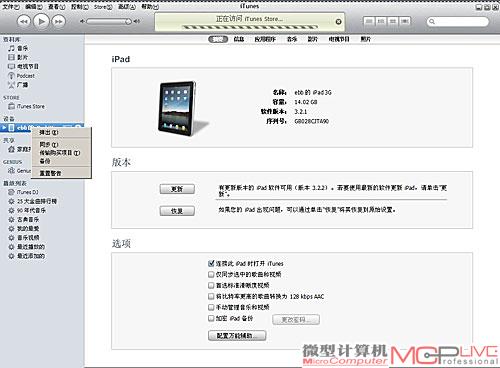This screenshot has width=500, height=368.
Task: Click the striped iTunes Store progress bar
Action: pos(250,27)
